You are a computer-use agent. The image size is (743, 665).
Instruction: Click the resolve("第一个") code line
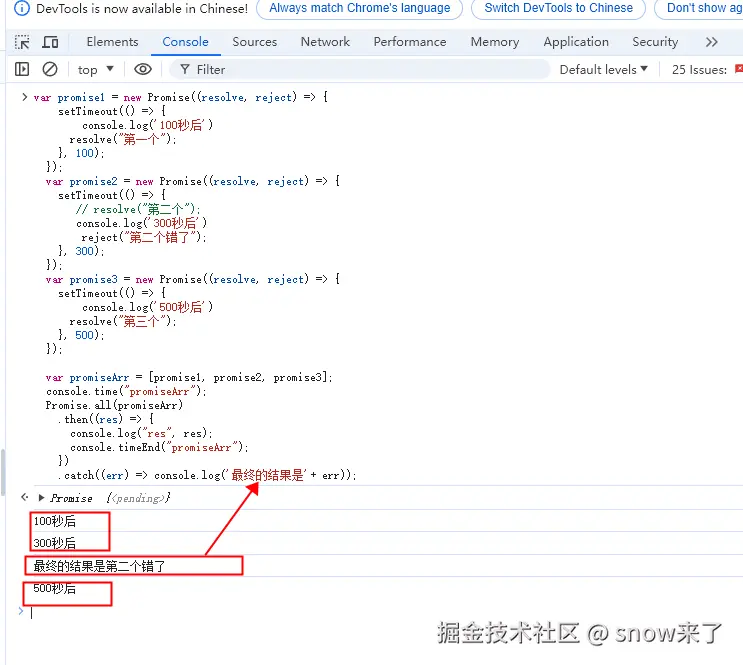click(x=123, y=139)
